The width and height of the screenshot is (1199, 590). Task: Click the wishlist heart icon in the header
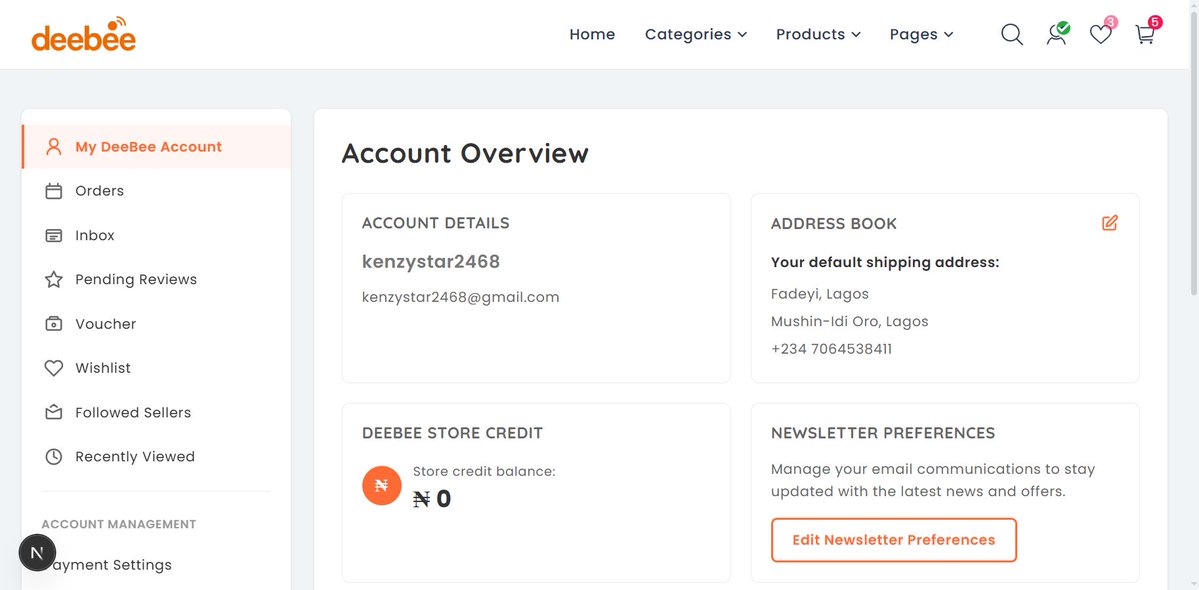click(x=1099, y=34)
